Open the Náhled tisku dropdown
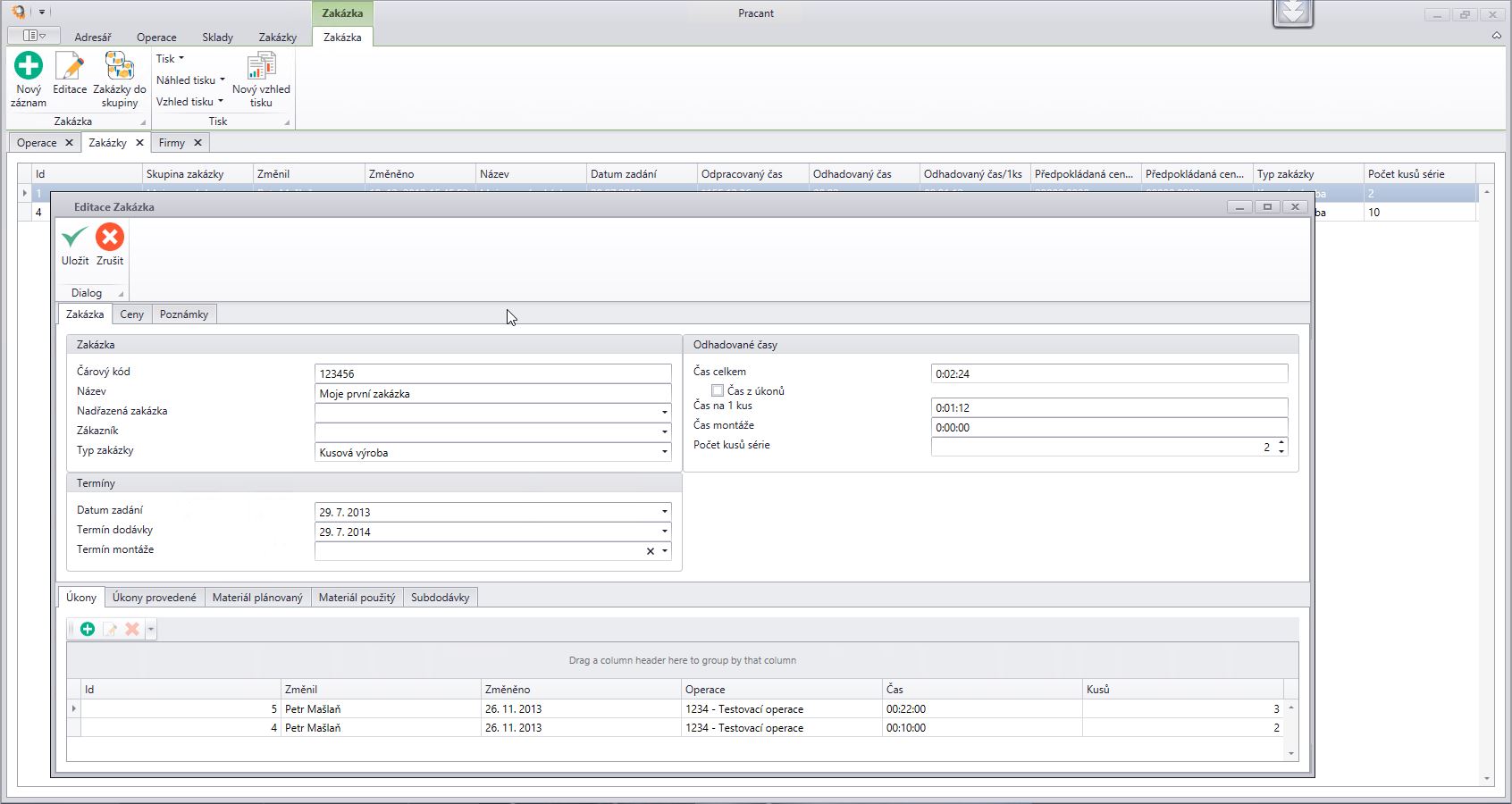 tap(190, 80)
